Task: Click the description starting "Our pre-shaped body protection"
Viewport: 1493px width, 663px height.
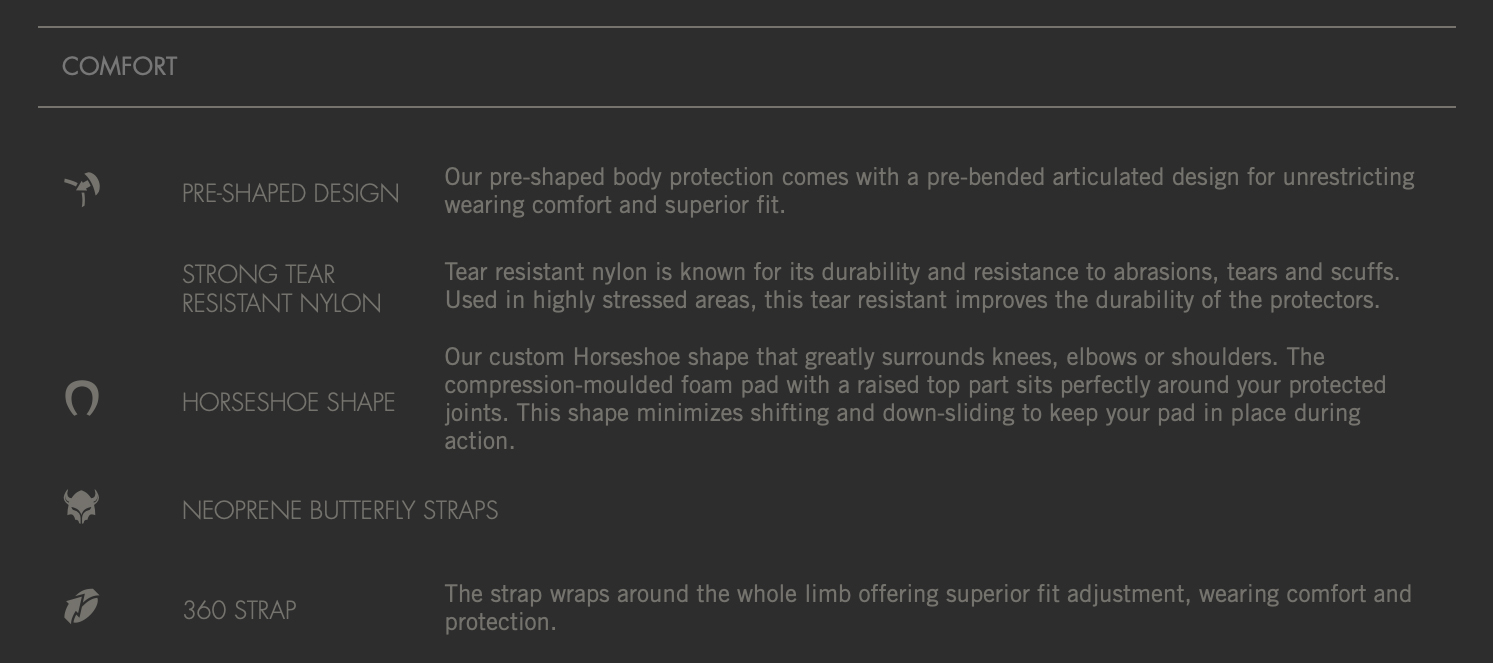Action: click(929, 177)
